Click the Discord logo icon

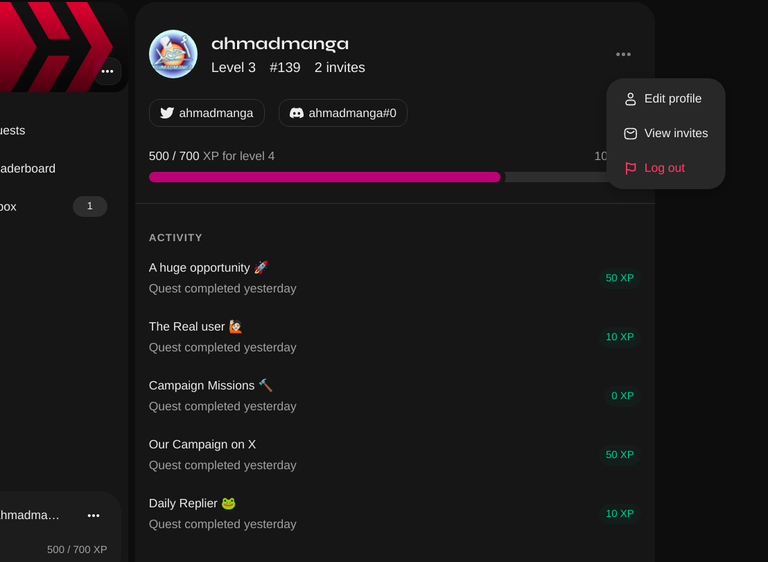296,113
